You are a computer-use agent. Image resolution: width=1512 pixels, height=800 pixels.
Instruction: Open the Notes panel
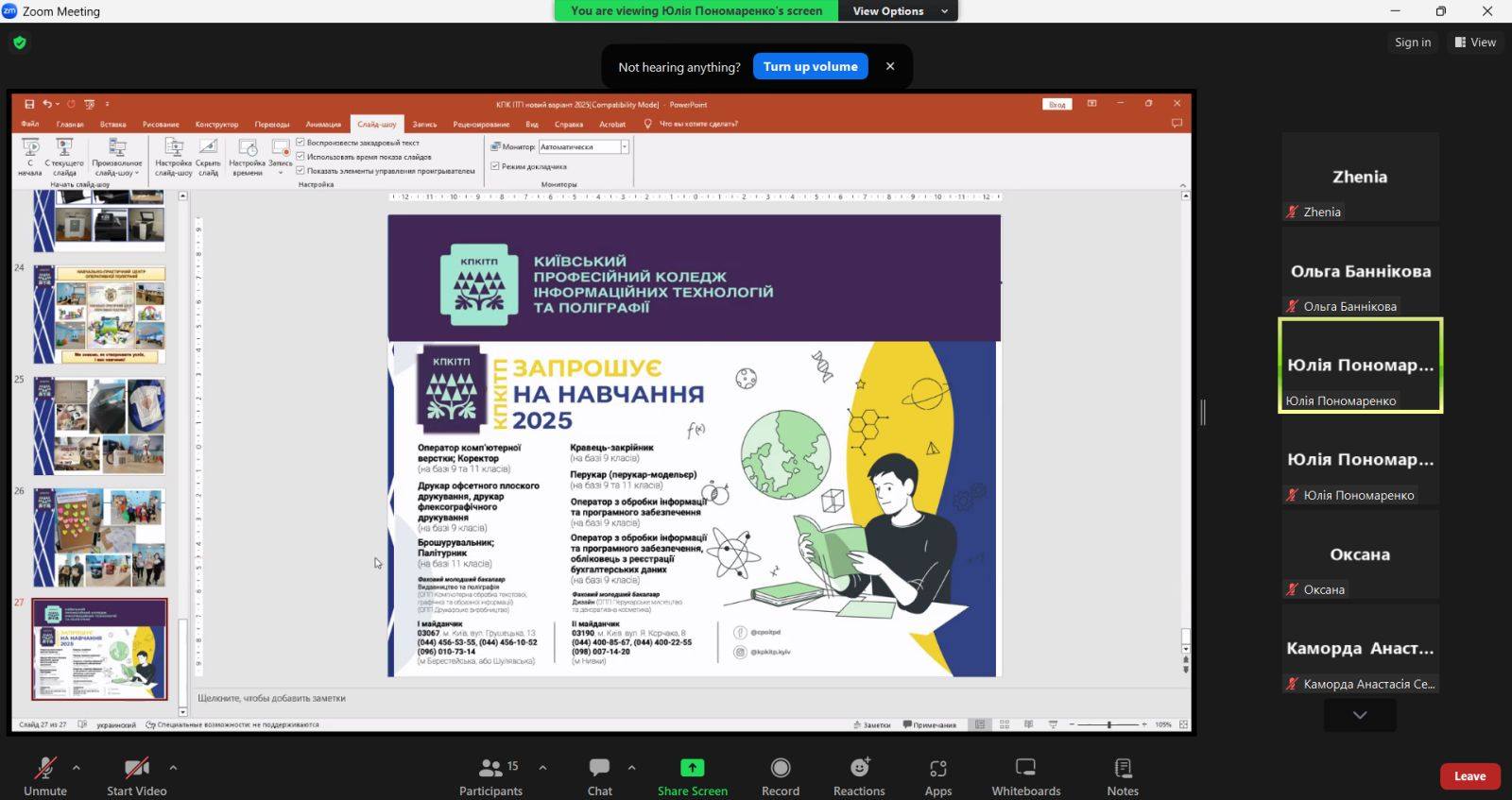click(1123, 775)
